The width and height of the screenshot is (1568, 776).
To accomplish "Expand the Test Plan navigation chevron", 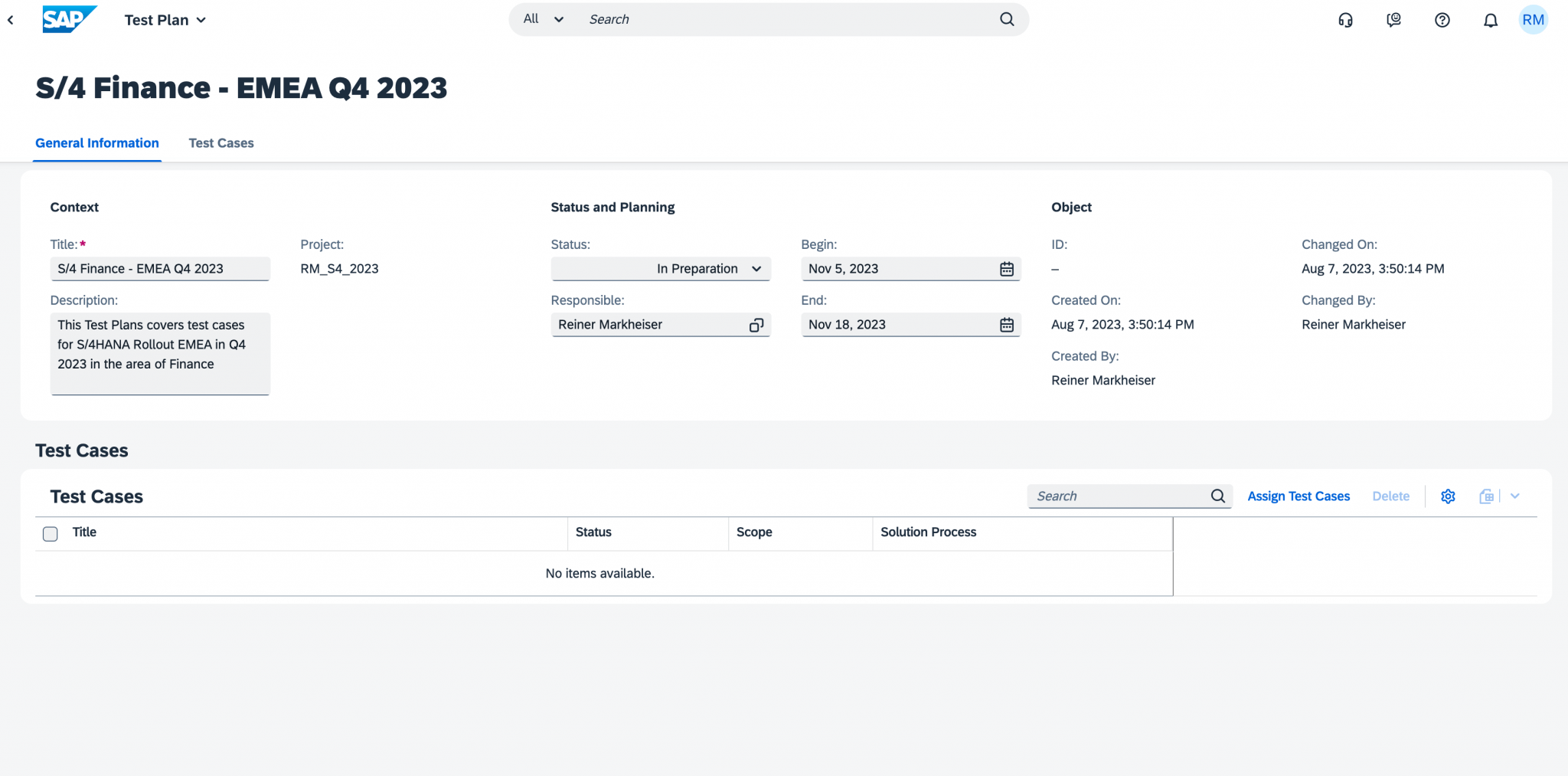I will point(201,20).
